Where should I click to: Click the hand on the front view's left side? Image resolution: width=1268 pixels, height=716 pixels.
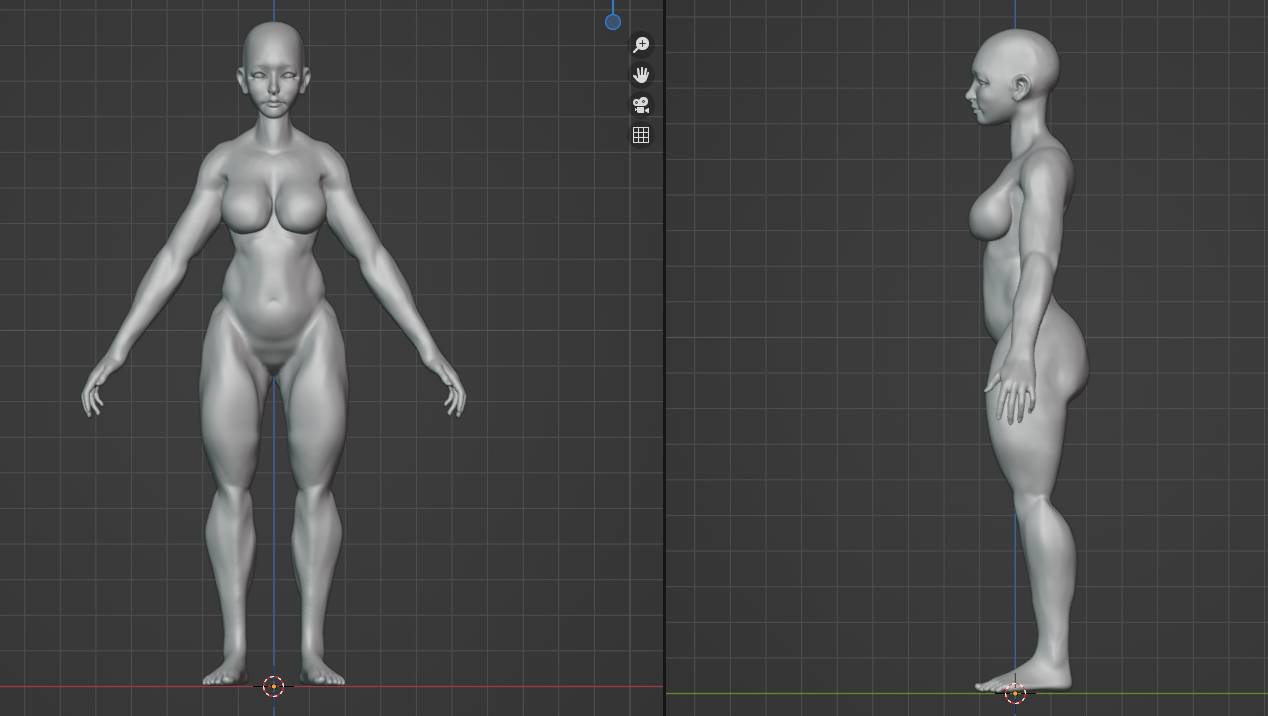point(95,392)
